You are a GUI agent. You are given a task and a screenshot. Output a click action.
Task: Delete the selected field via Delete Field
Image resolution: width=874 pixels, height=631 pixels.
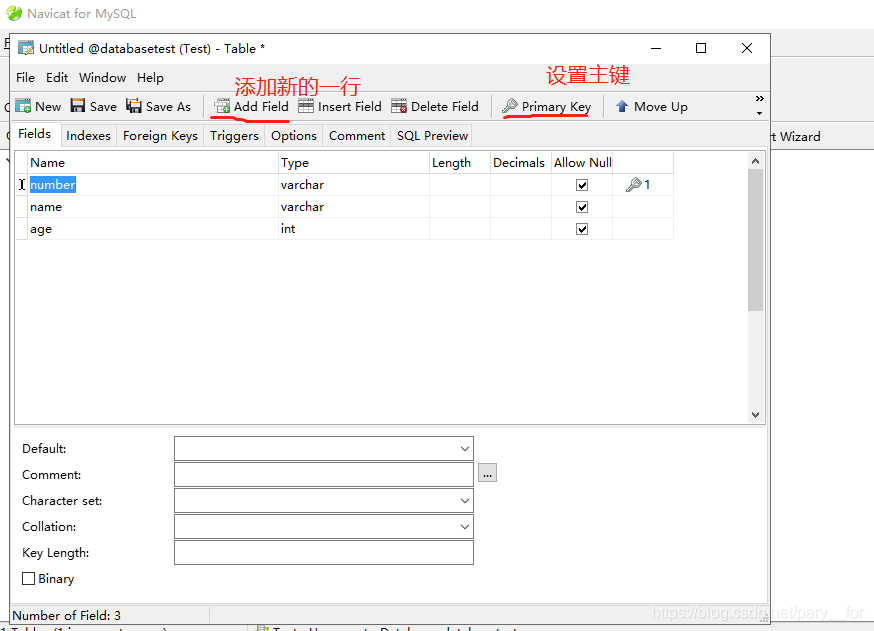pyautogui.click(x=399, y=106)
